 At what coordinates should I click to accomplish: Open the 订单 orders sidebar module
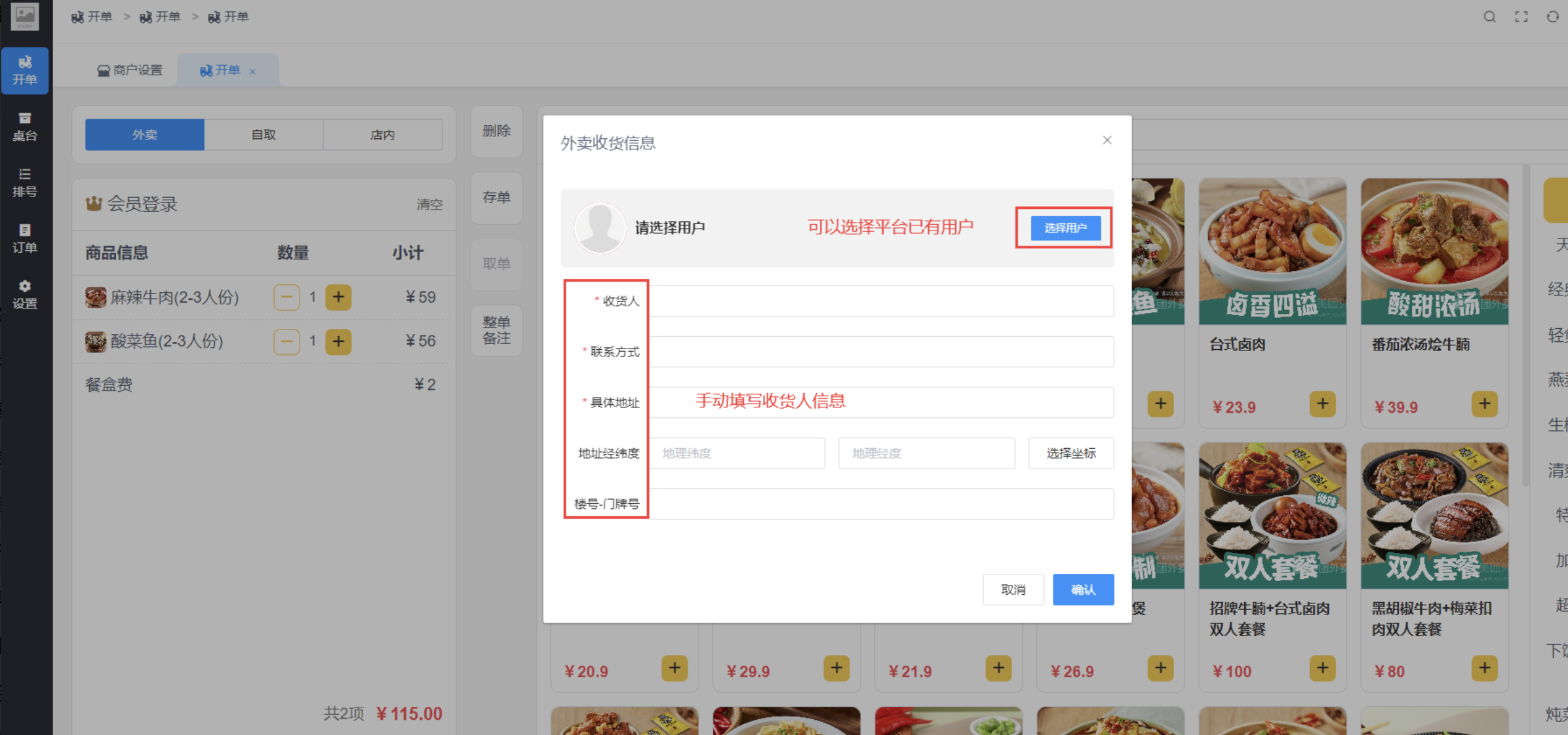[25, 238]
